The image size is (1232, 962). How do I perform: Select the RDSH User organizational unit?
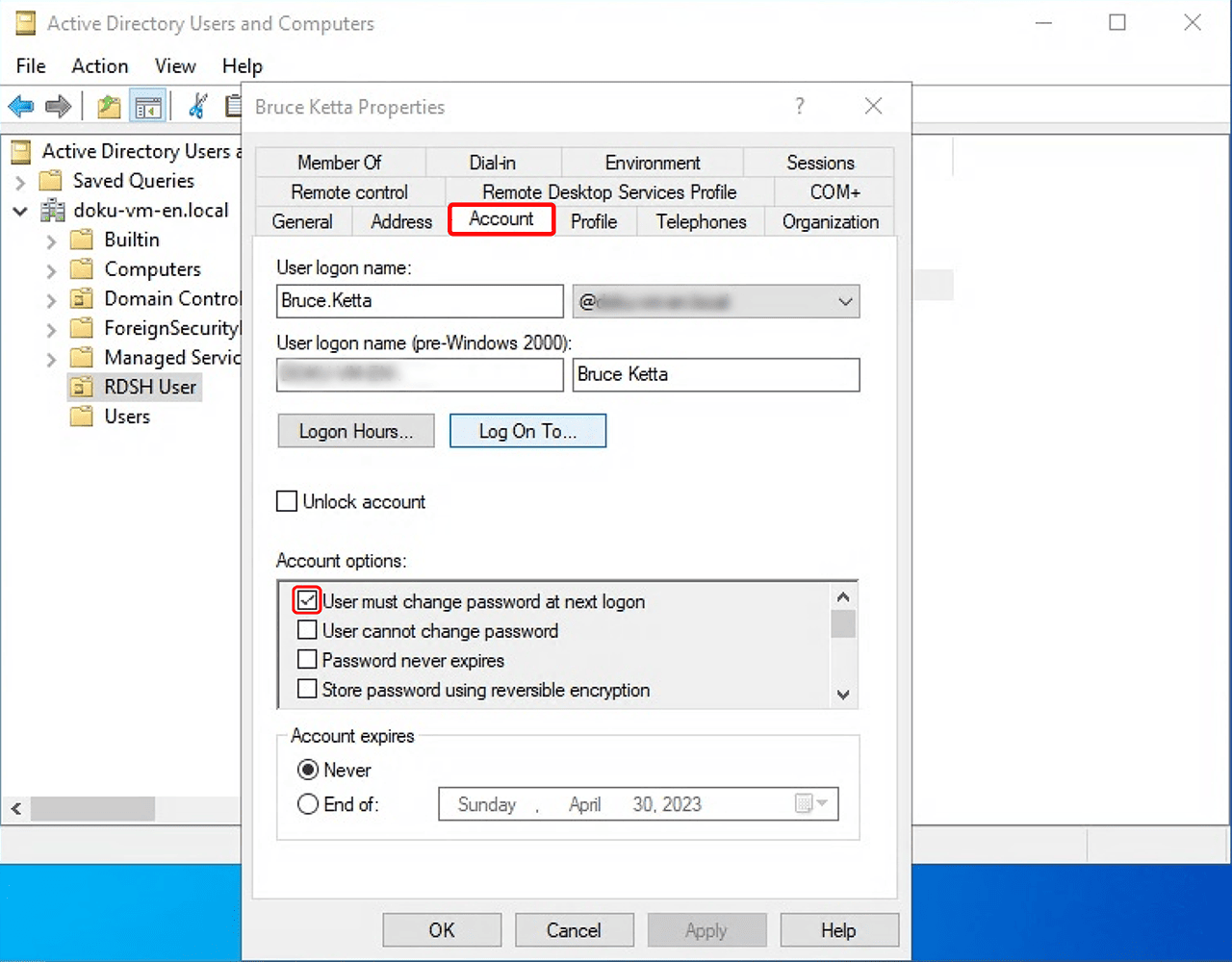tap(149, 387)
